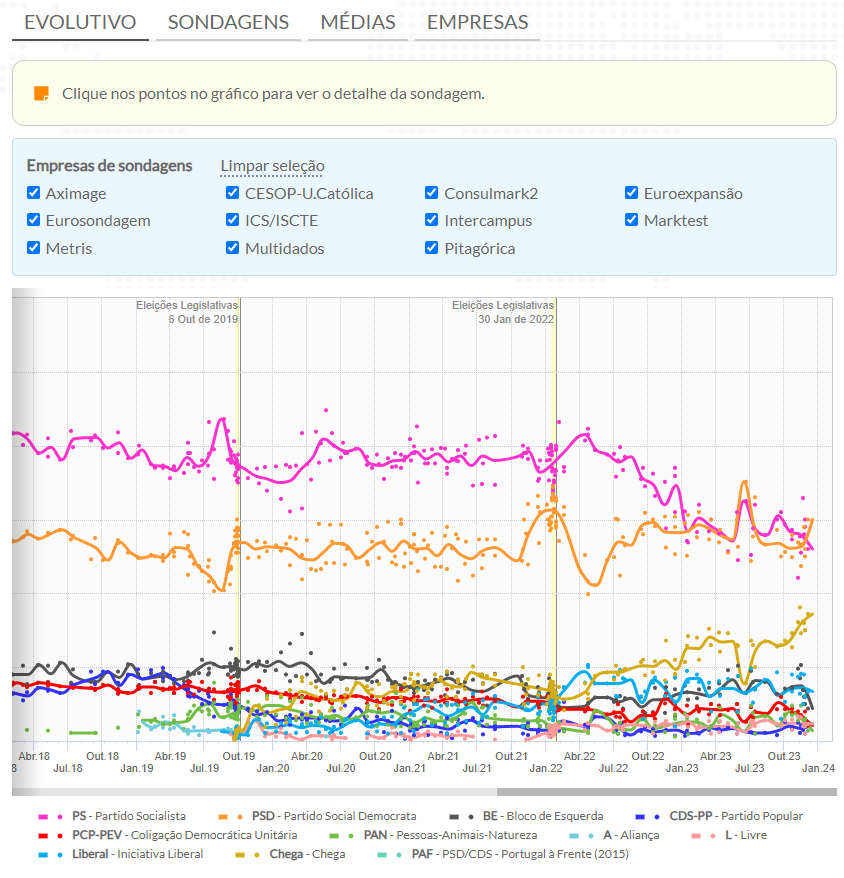
Task: Click the Livre legend entry
Action: tap(743, 835)
